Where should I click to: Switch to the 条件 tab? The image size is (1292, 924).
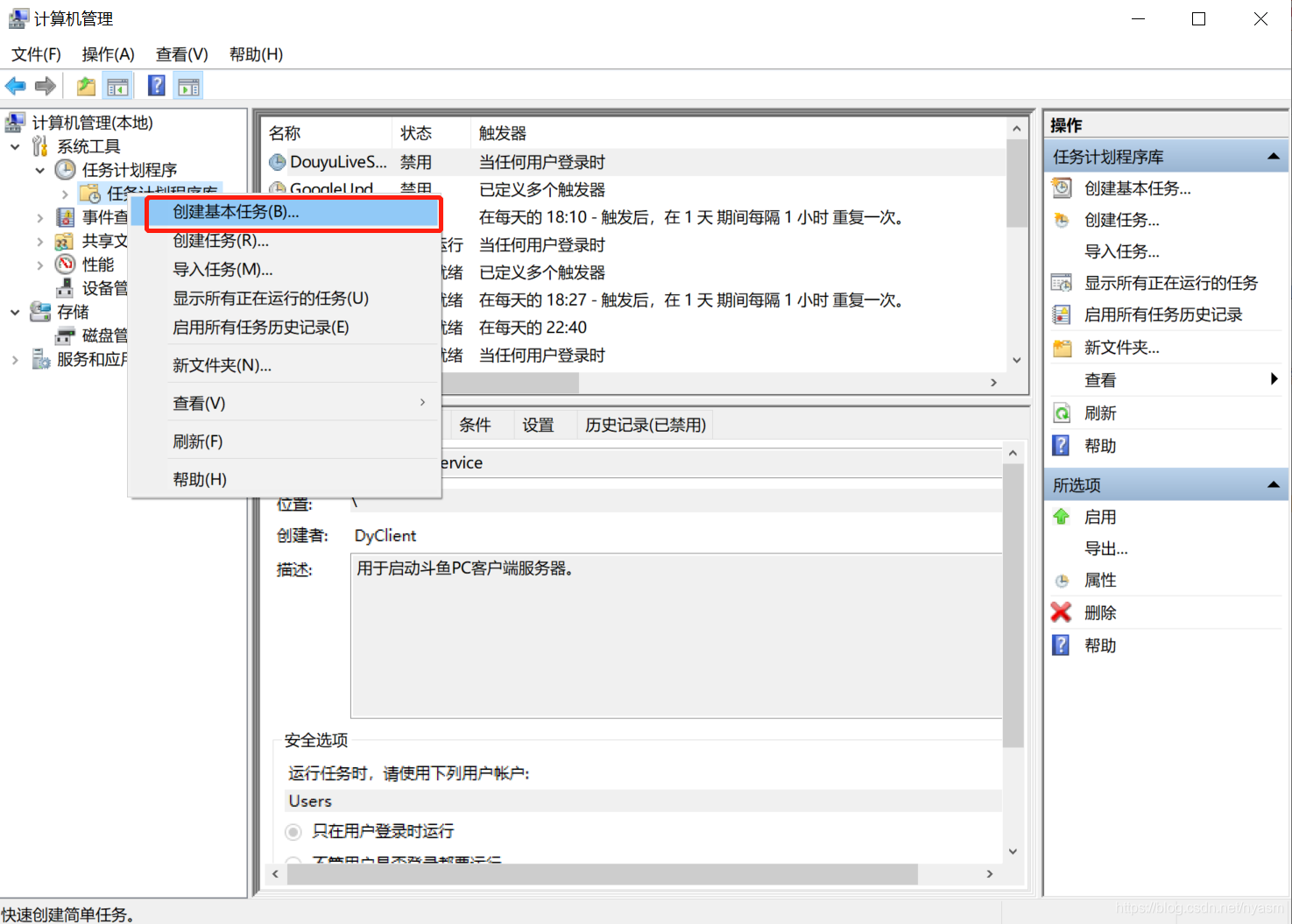[x=475, y=425]
